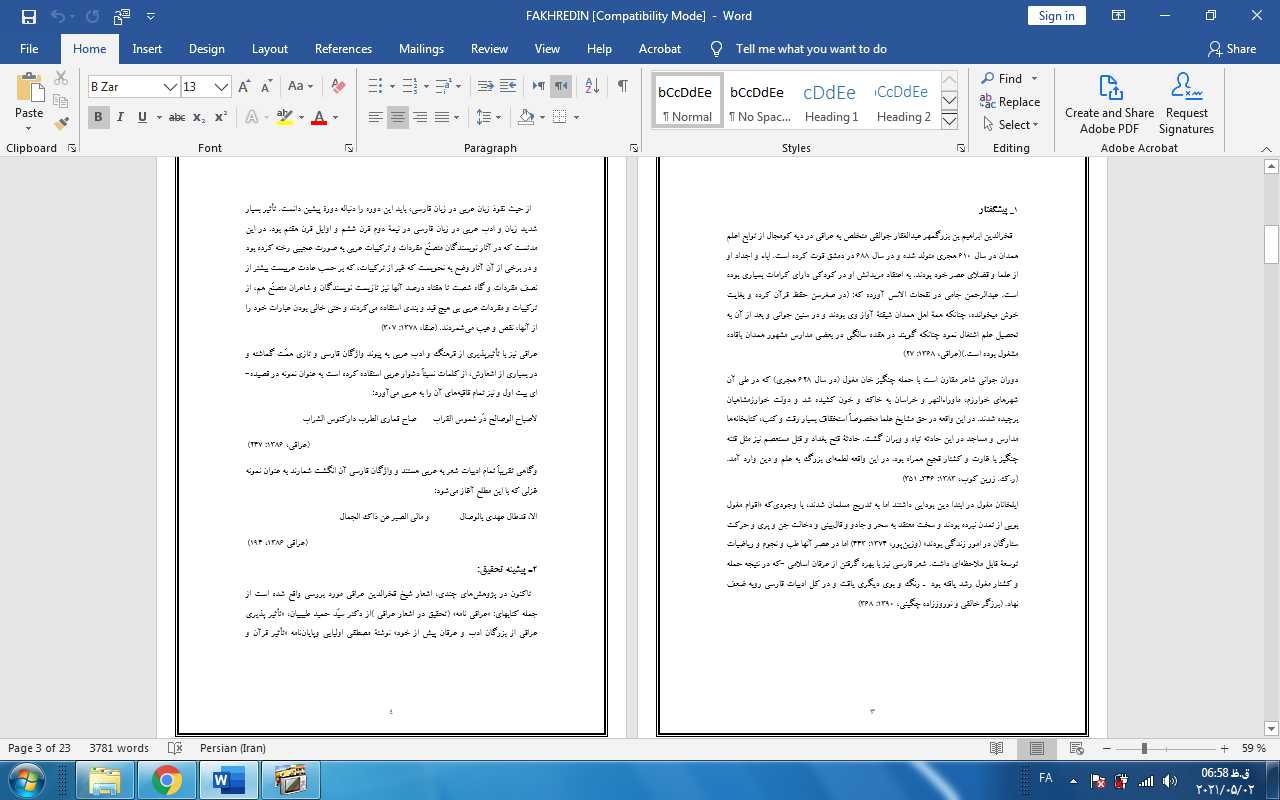
Task: Click the Format Painter icon
Action: 61,124
